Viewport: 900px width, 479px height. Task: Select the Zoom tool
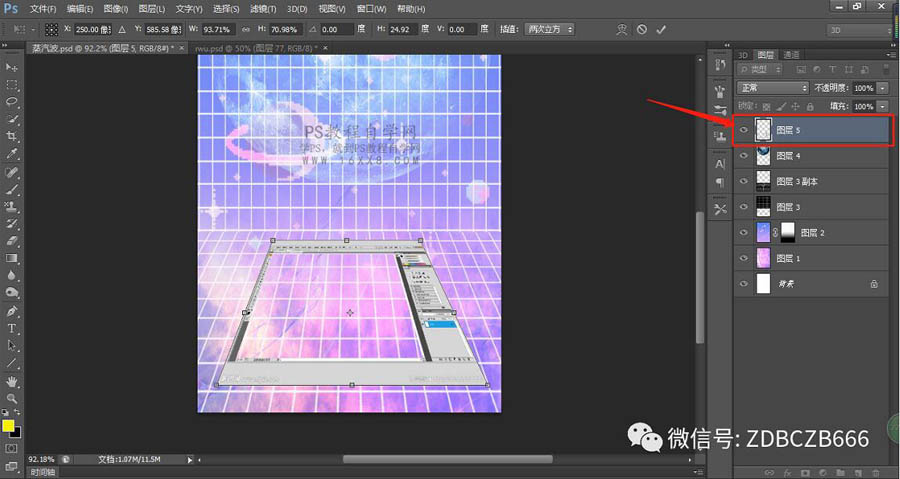[x=12, y=398]
